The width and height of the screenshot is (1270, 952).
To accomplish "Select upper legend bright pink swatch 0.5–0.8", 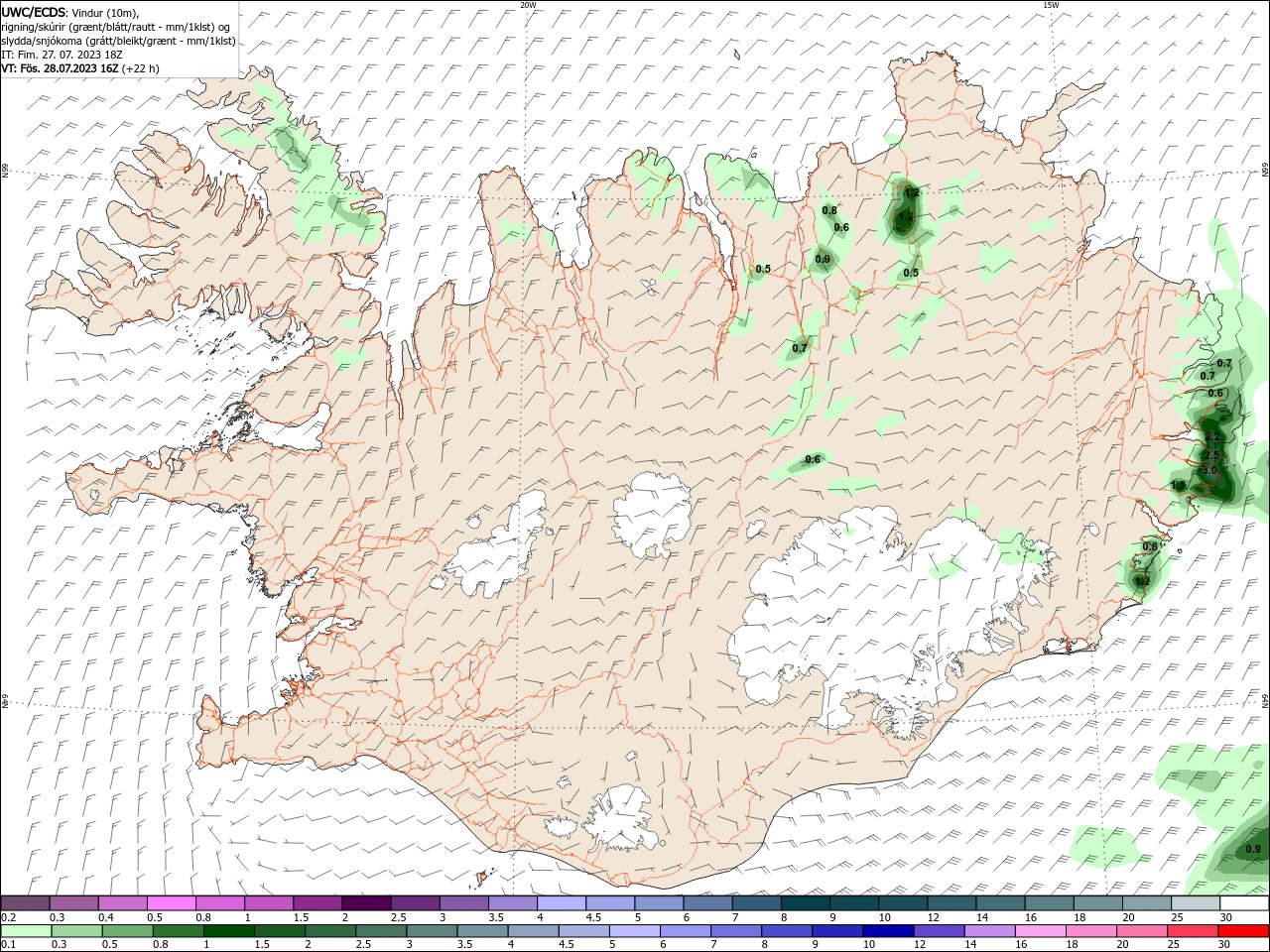I will click(172, 902).
